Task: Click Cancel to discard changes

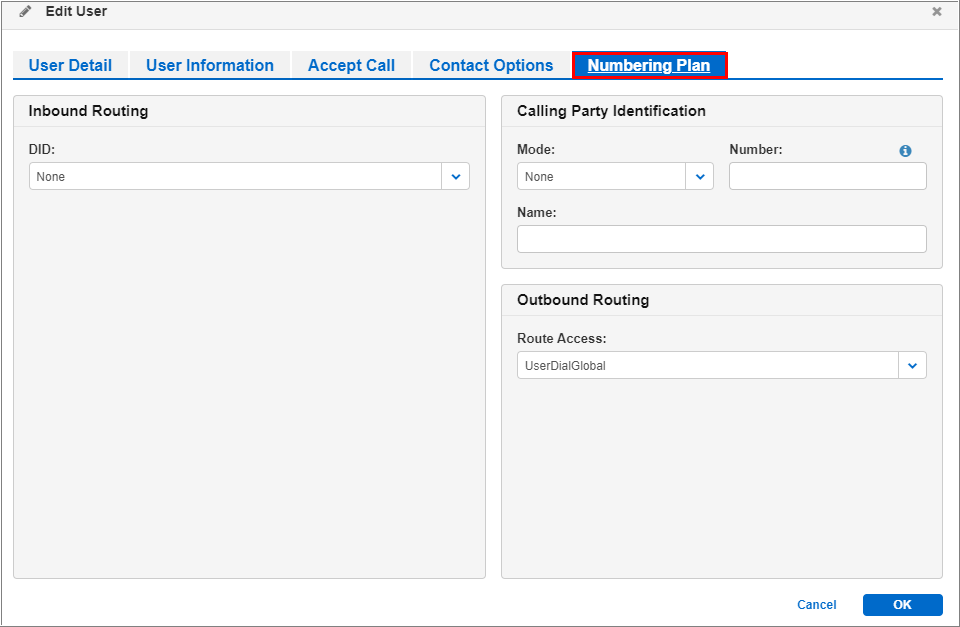Action: pos(816,605)
